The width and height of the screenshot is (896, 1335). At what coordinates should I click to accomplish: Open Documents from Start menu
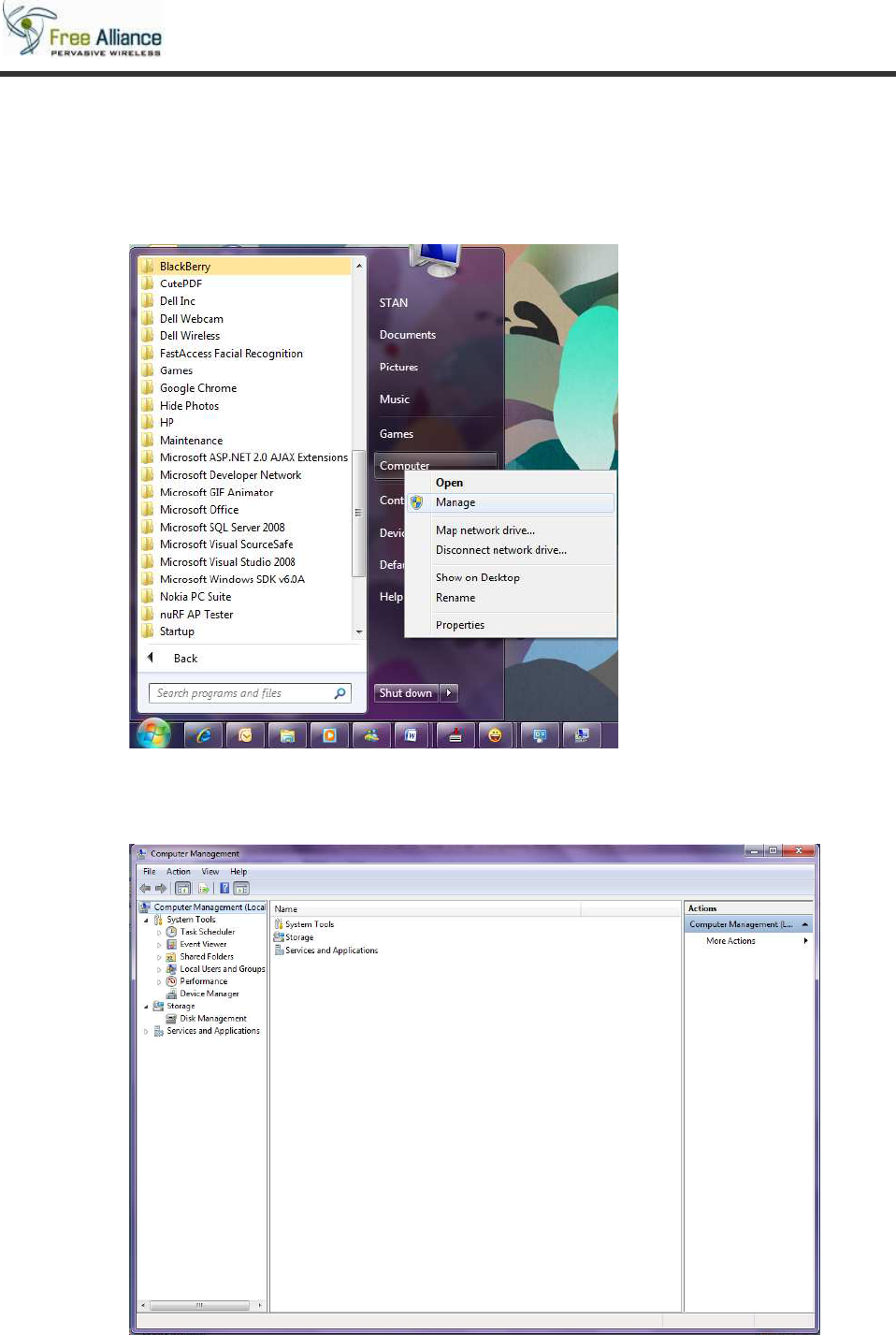(x=408, y=335)
